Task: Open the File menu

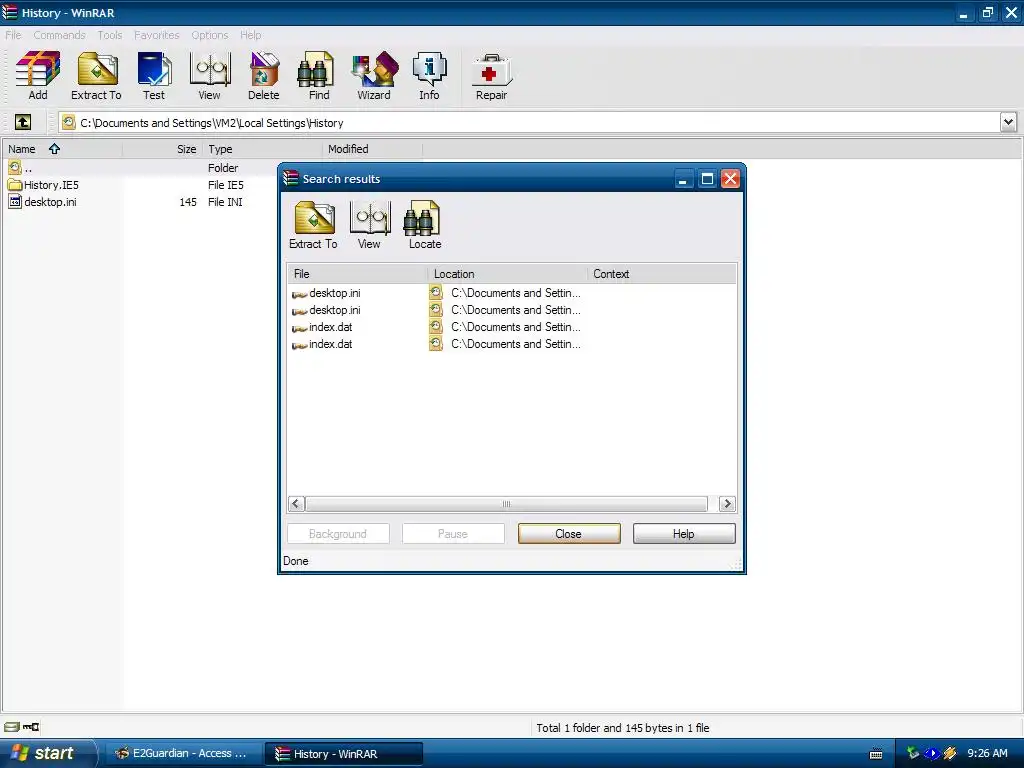Action: coord(13,35)
